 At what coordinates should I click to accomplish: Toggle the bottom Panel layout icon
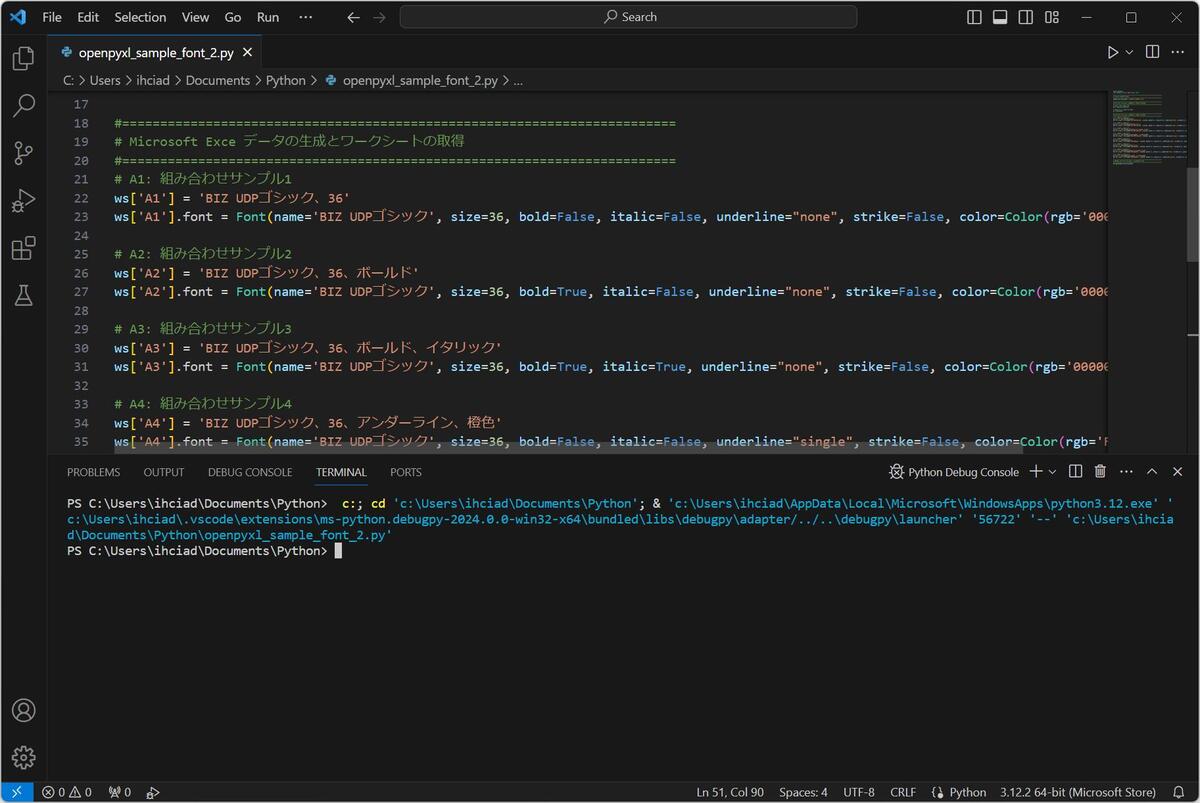coord(1000,17)
